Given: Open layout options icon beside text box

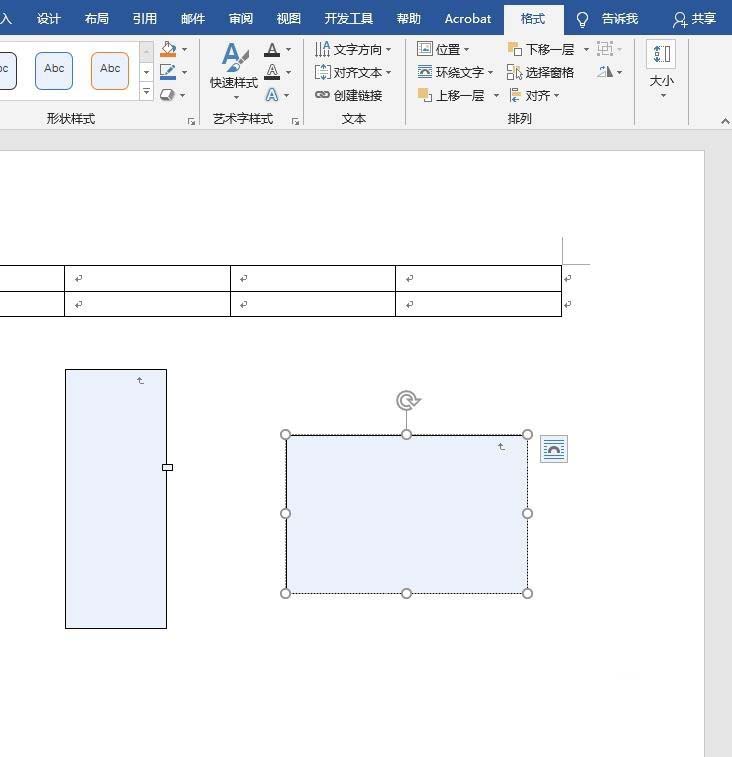Looking at the screenshot, I should [x=554, y=449].
